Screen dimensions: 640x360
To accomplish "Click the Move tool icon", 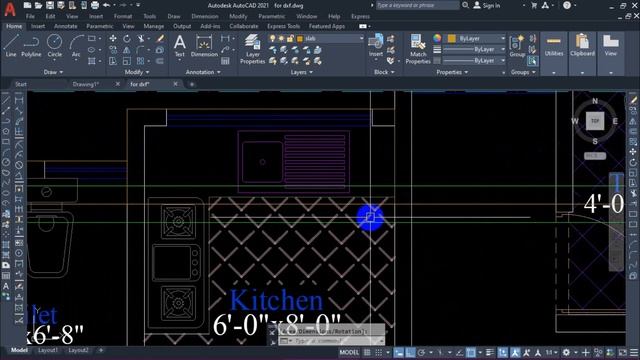I will [x=113, y=38].
